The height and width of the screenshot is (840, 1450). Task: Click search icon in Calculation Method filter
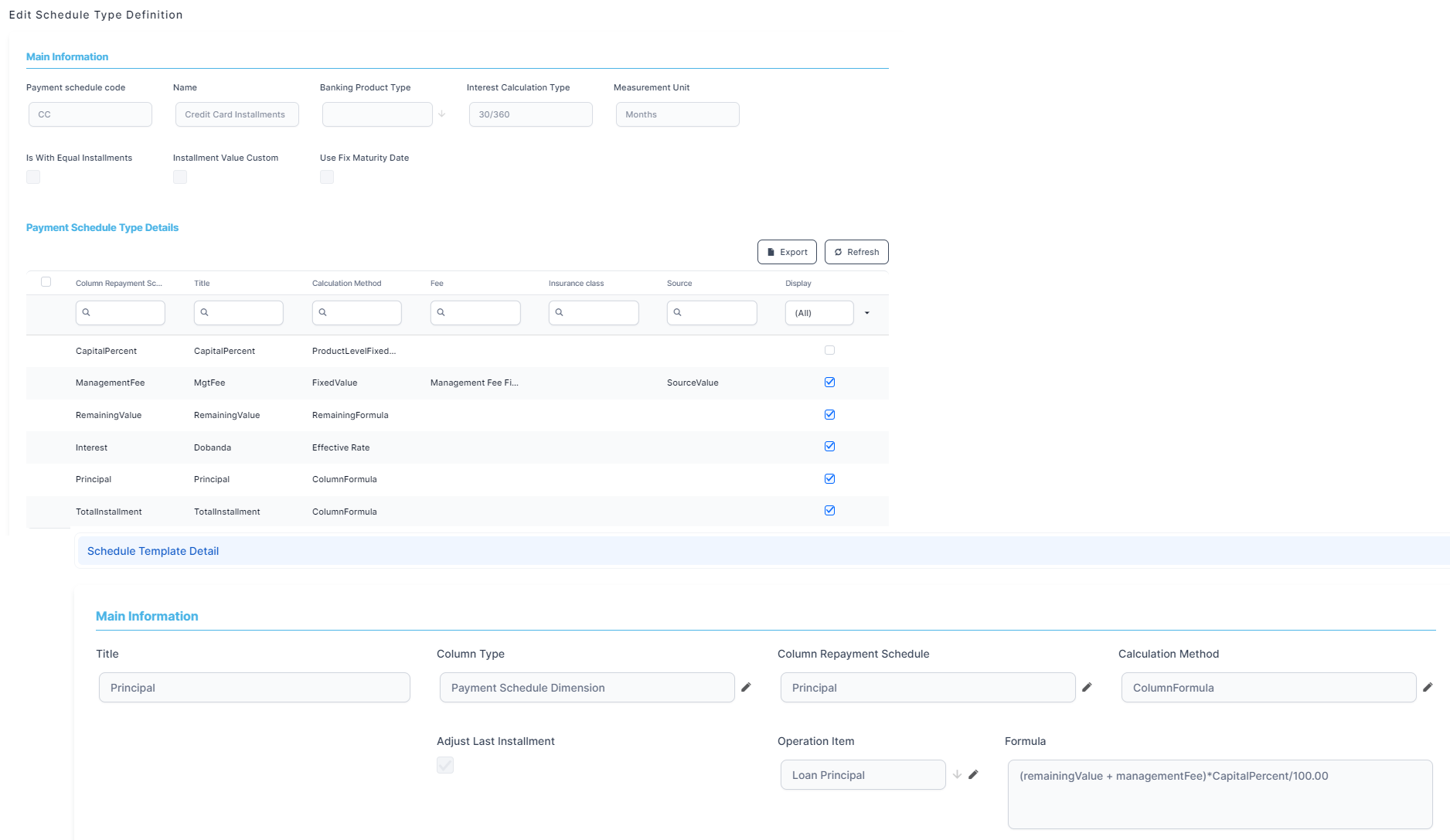point(323,313)
